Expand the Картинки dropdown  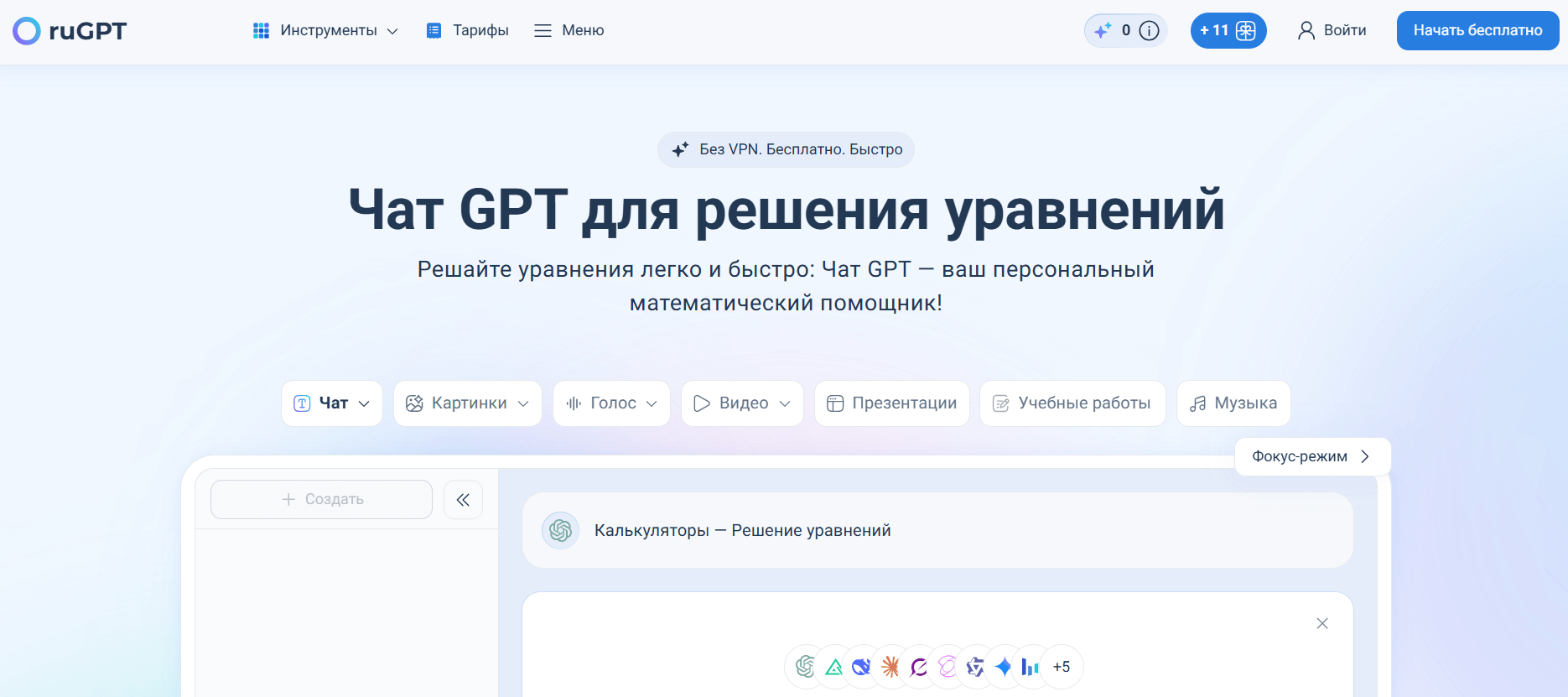tap(468, 403)
